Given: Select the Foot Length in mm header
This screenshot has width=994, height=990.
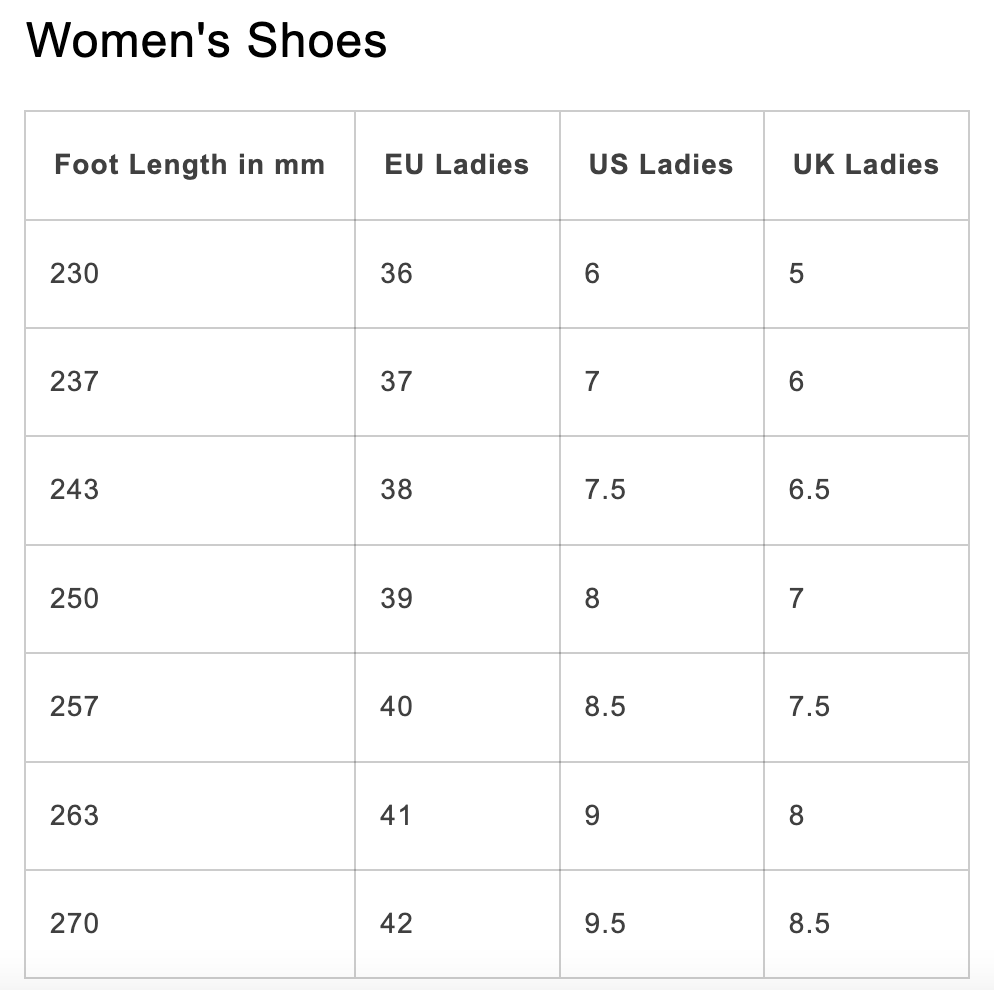Looking at the screenshot, I should pos(190,165).
